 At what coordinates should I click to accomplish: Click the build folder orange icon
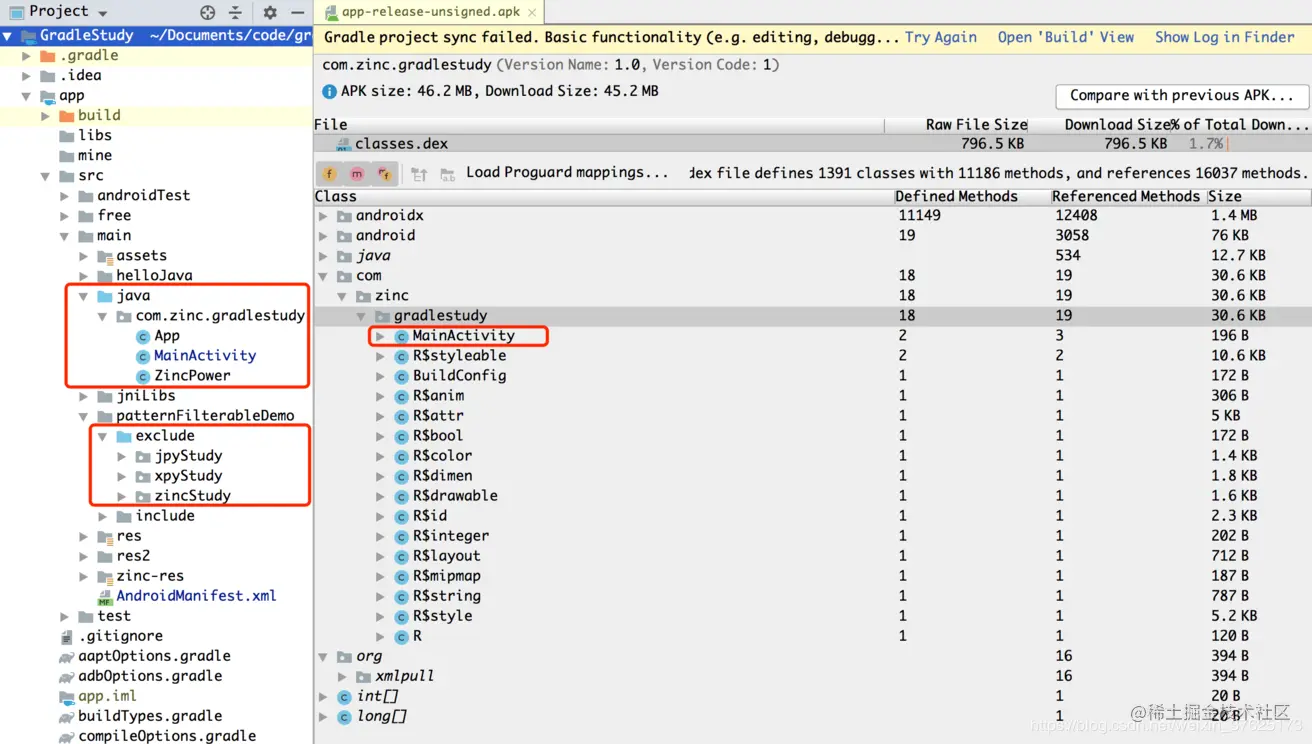point(67,116)
